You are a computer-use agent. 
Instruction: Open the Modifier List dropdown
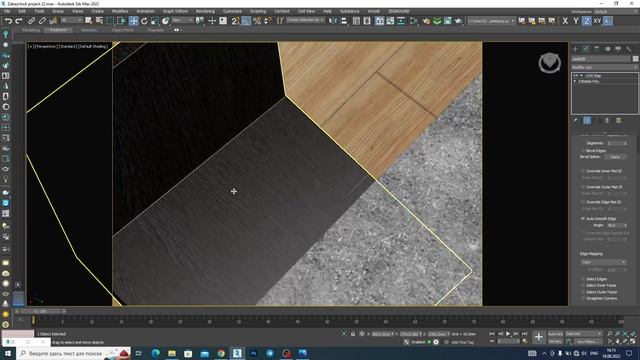tap(604, 67)
